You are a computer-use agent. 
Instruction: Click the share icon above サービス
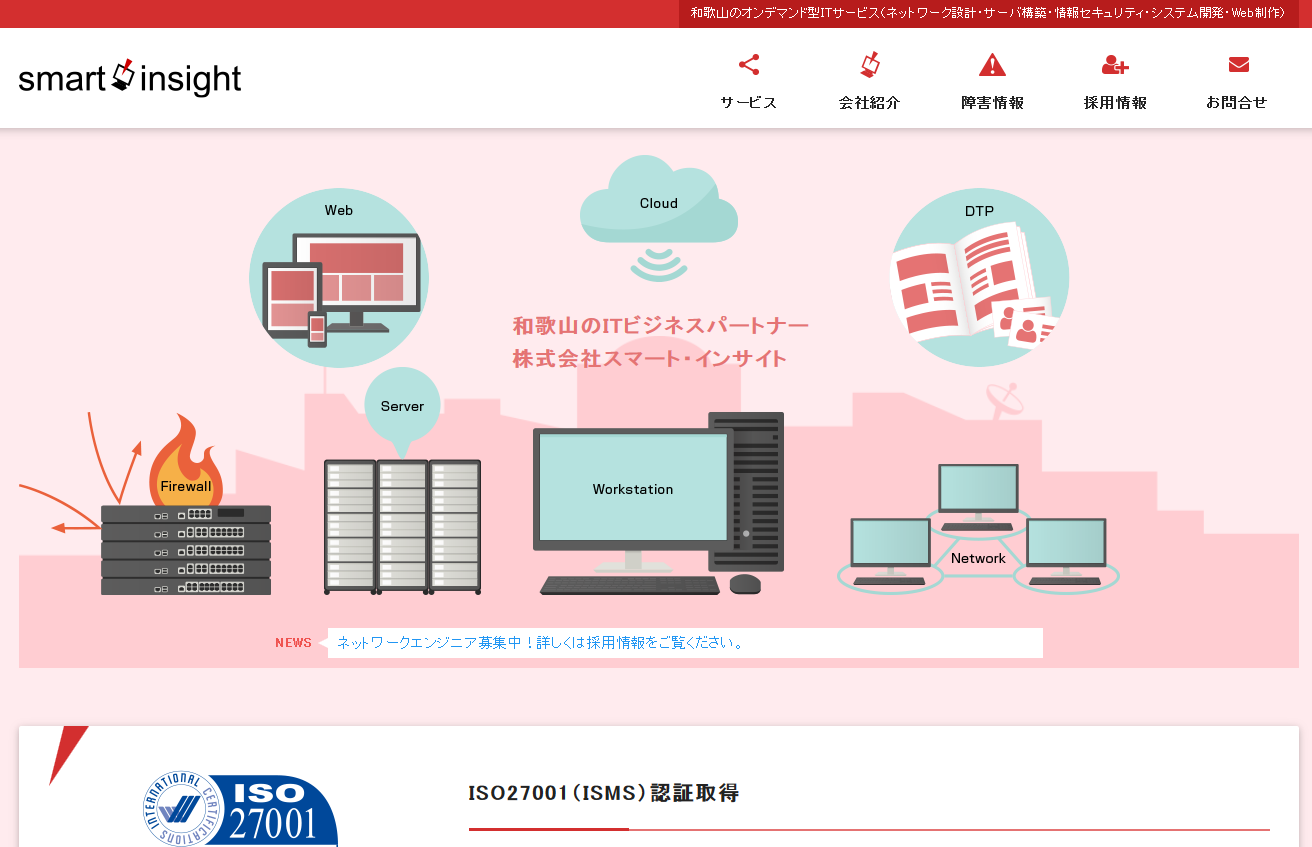(x=749, y=65)
